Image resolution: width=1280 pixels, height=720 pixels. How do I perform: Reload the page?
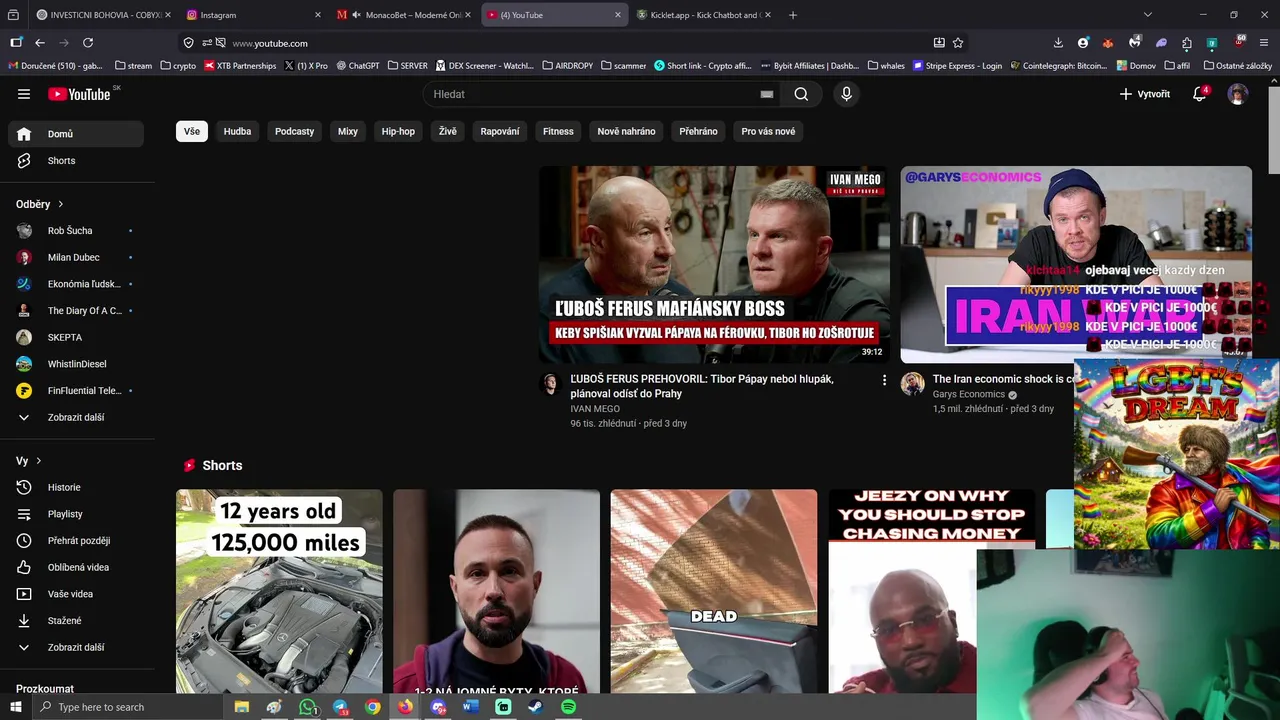pyautogui.click(x=88, y=43)
